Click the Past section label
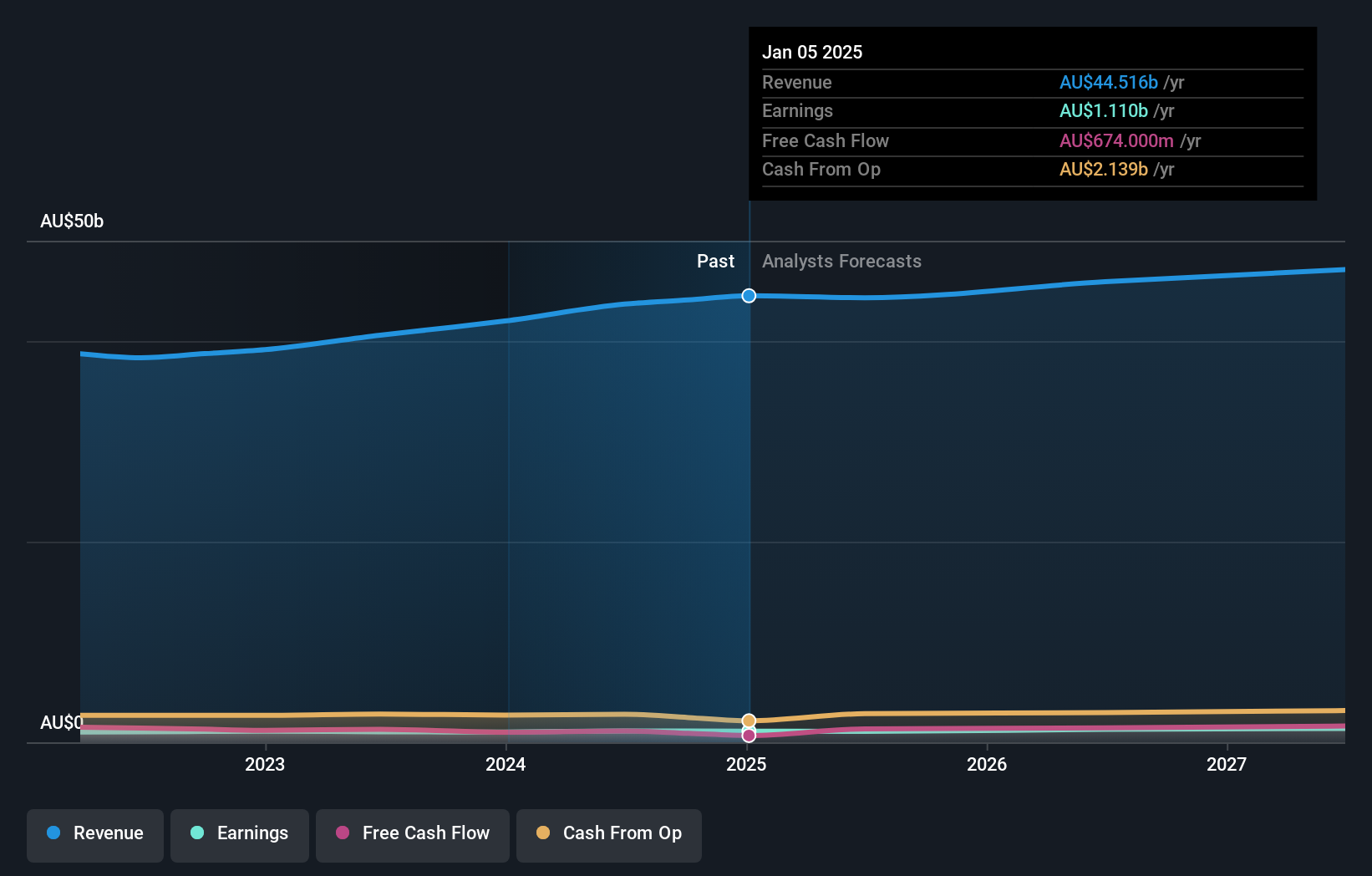The width and height of the screenshot is (1372, 876). coord(716,262)
